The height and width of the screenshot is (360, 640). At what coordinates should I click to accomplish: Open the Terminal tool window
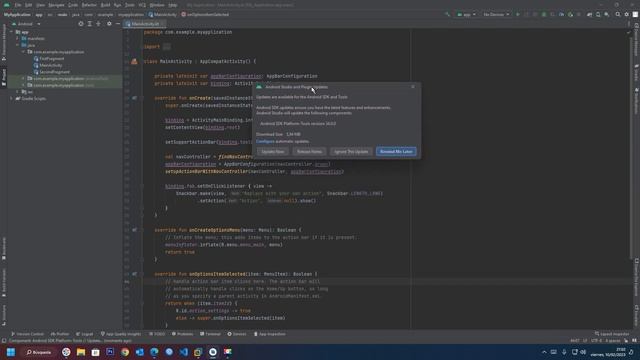tap(210, 334)
